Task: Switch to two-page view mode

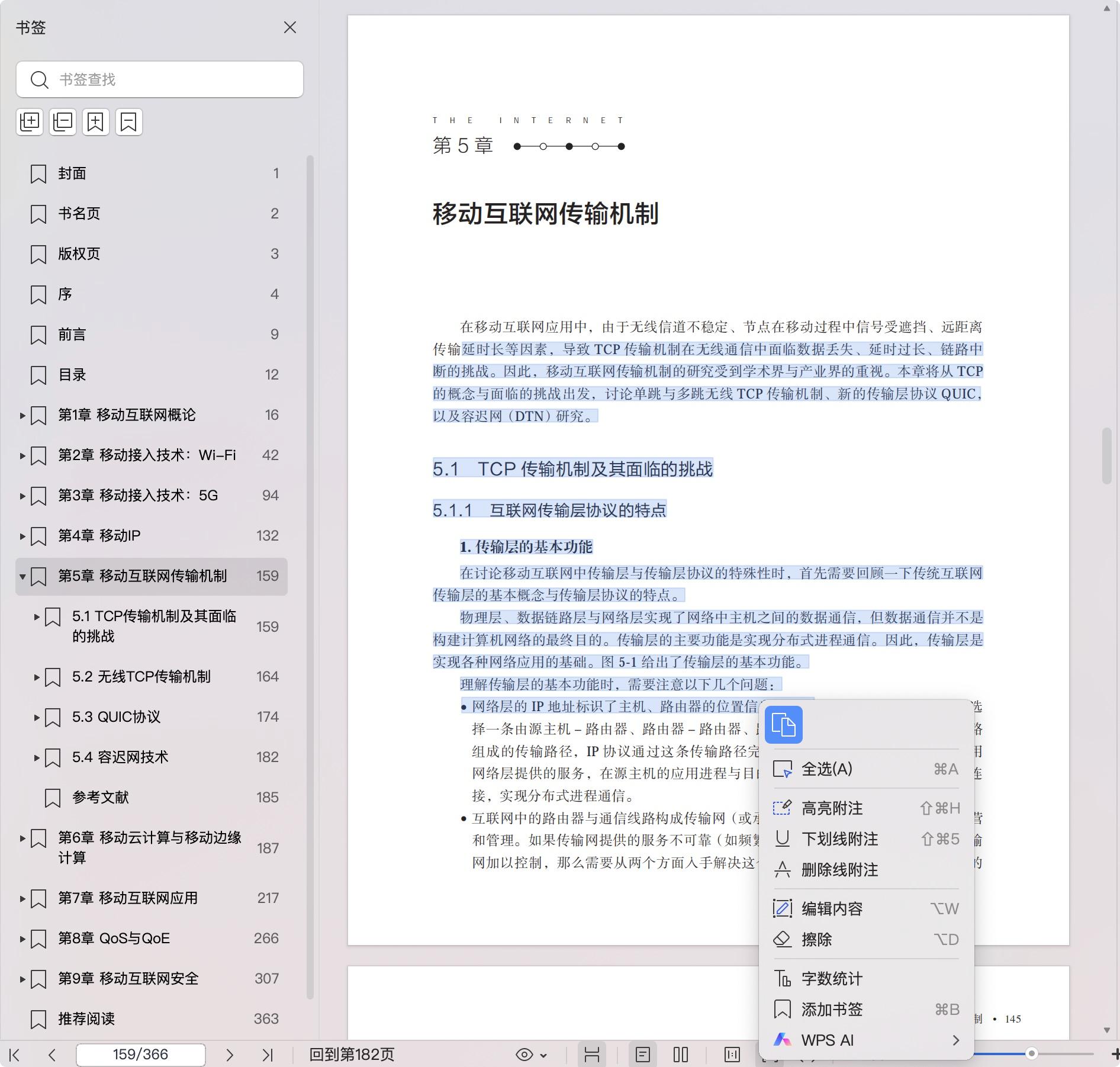Action: (x=681, y=1055)
